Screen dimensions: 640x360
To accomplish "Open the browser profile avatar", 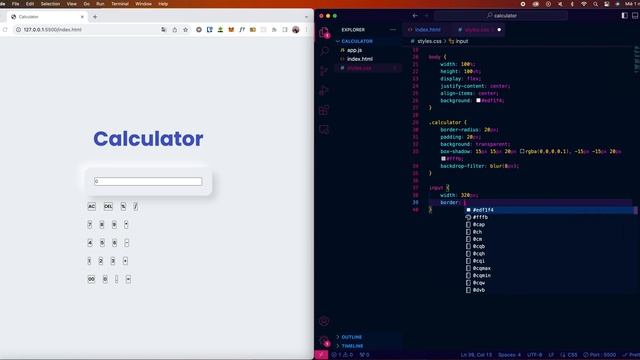I will click(296, 30).
